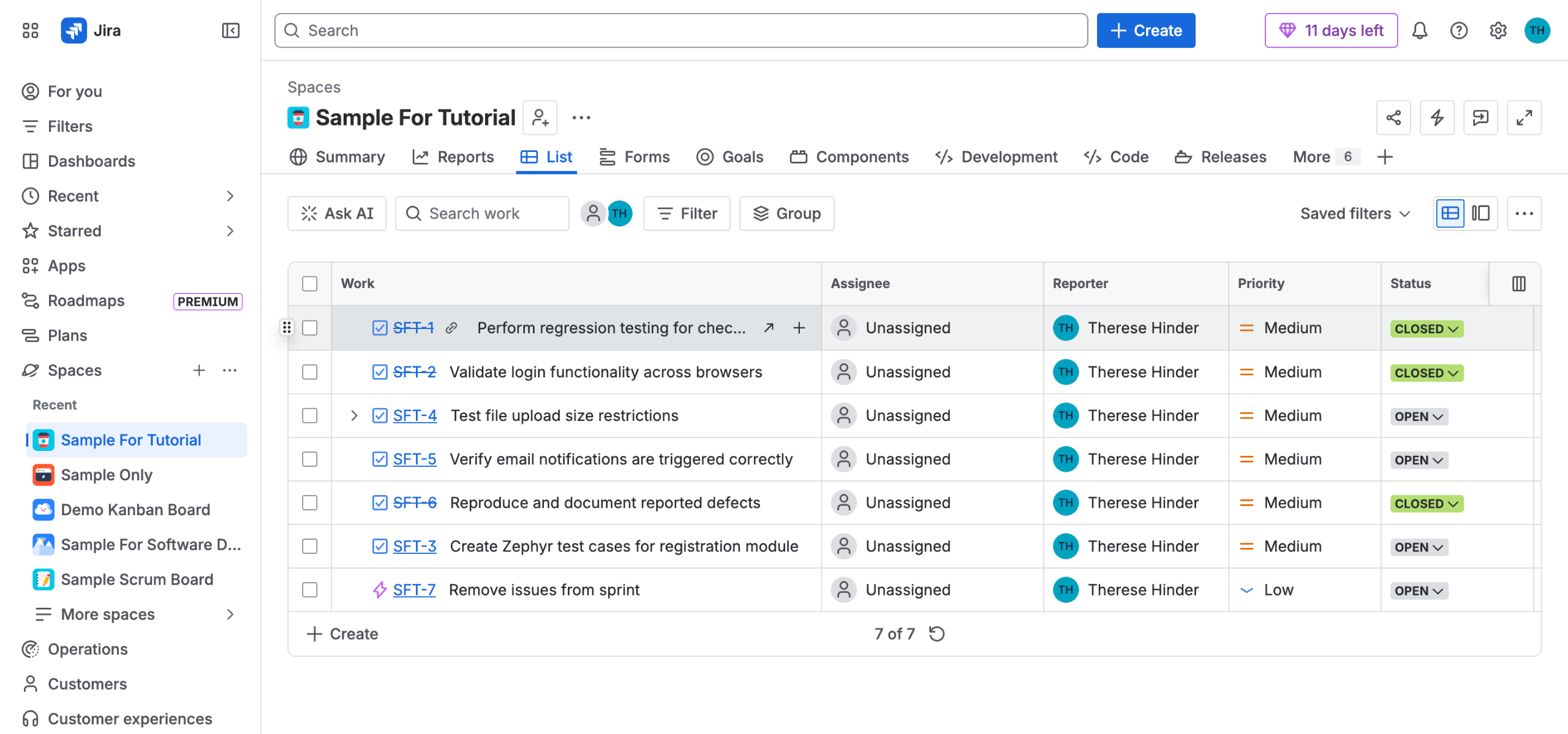Image resolution: width=1568 pixels, height=734 pixels.
Task: Expand More spaces in sidebar
Action: pos(230,614)
